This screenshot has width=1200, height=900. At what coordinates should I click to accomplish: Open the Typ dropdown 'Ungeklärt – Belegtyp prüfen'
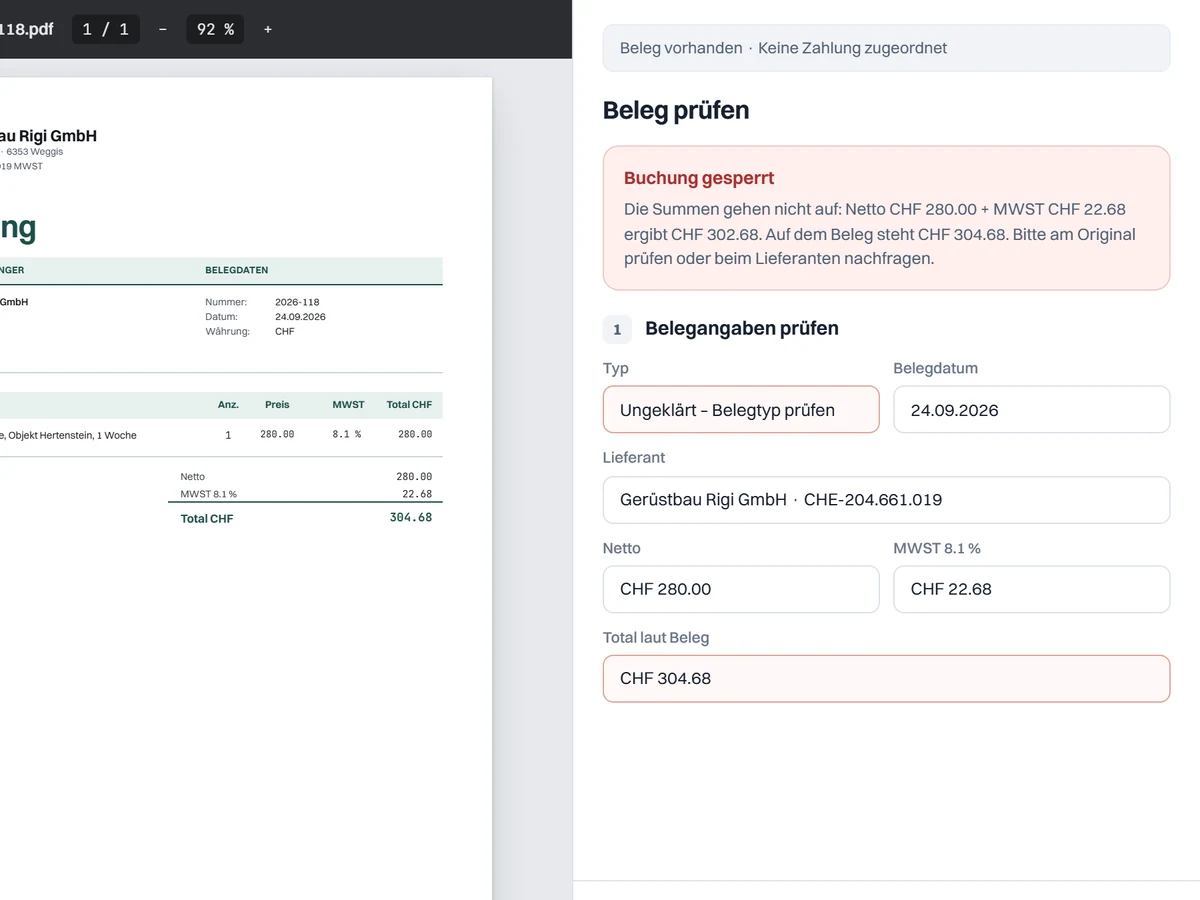pyautogui.click(x=741, y=410)
